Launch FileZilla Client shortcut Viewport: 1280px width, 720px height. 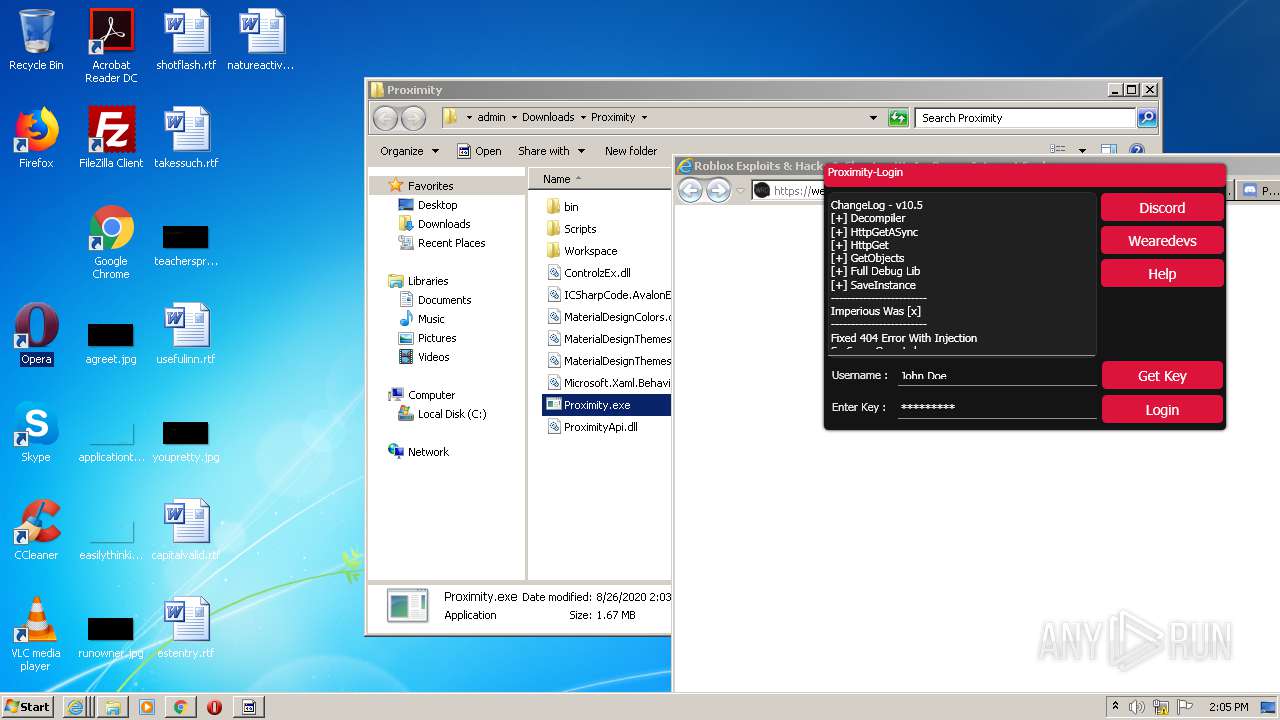coord(111,138)
